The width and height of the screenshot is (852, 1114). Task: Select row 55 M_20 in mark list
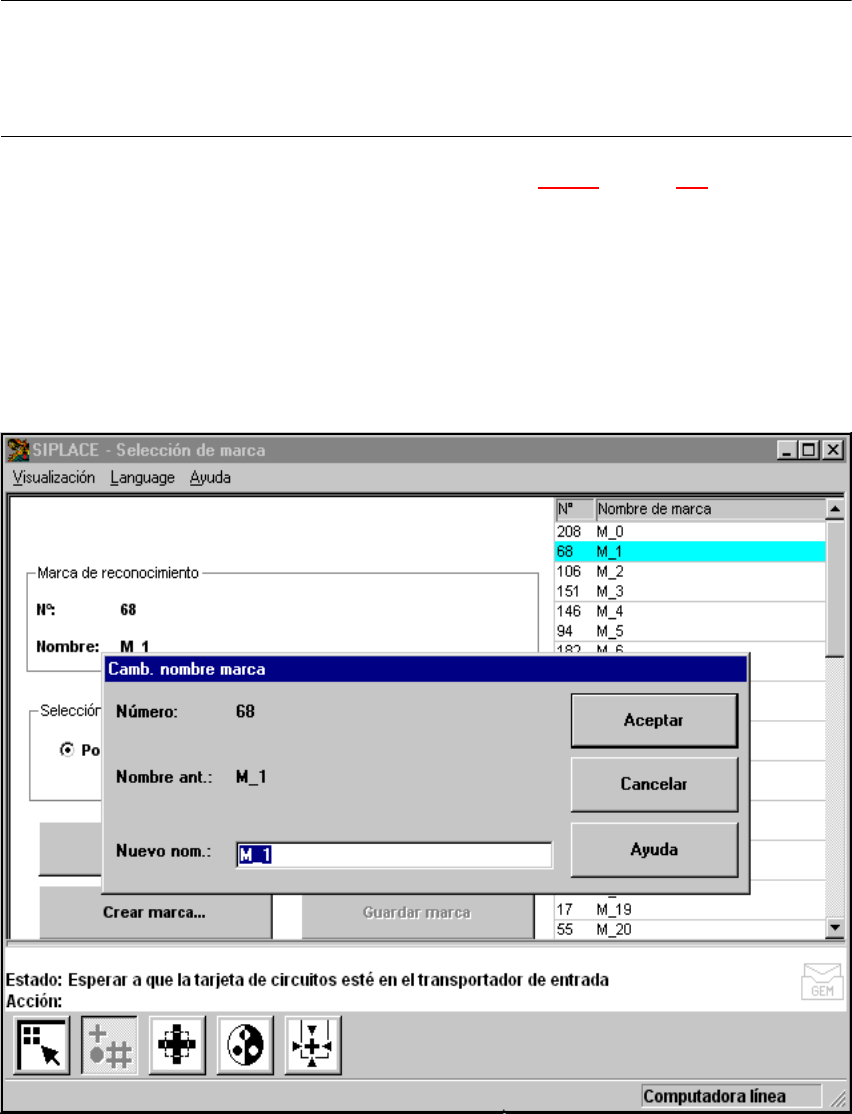tap(690, 929)
